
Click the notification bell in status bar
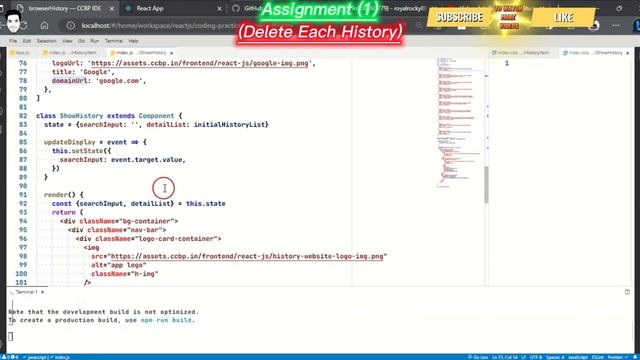tap(635, 357)
